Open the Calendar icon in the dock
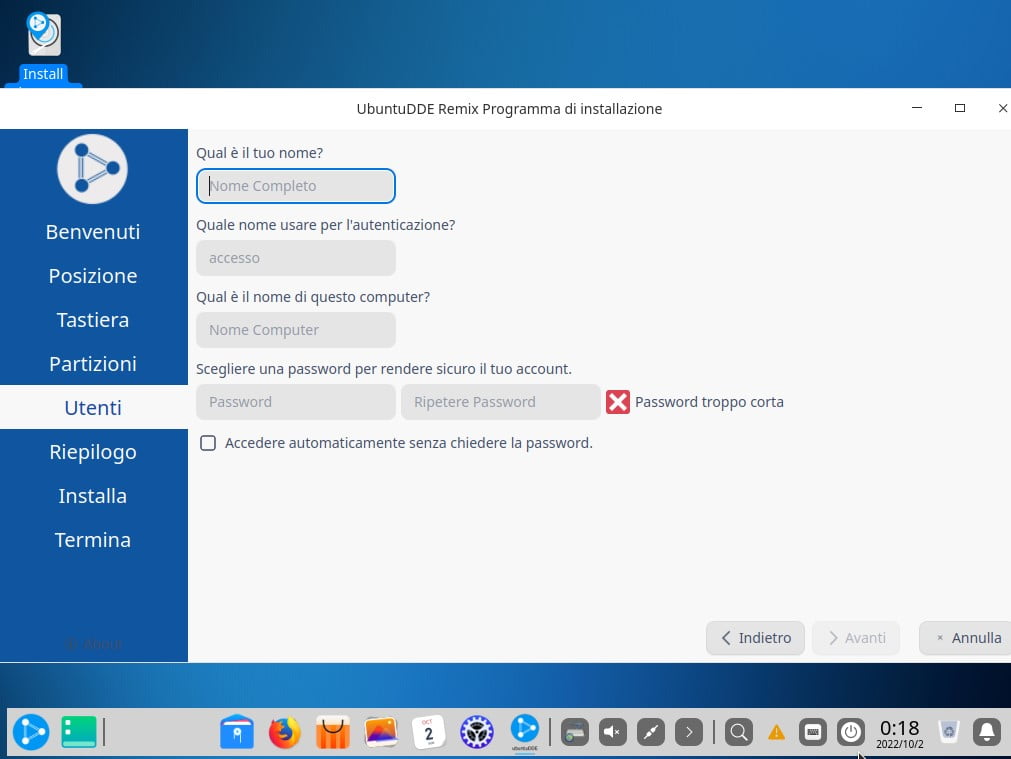 click(429, 733)
